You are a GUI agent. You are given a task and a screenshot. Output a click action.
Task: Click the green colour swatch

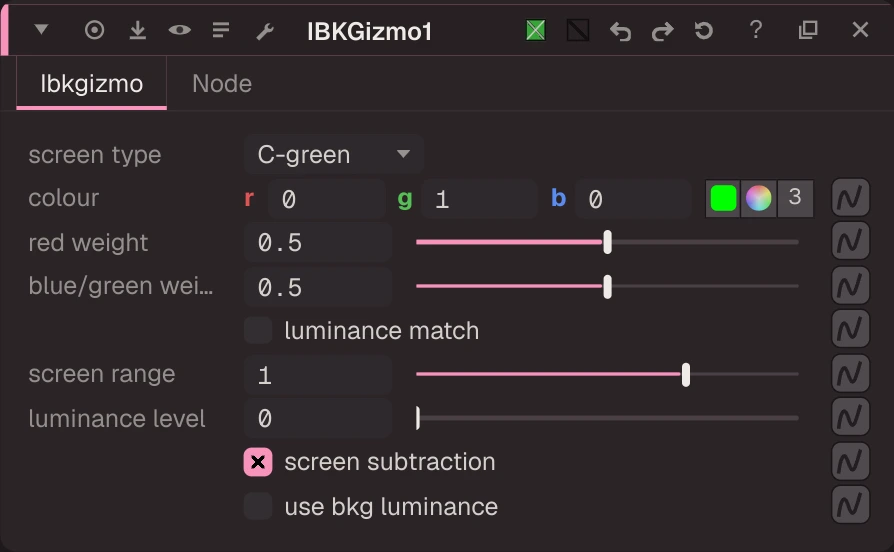coord(724,198)
